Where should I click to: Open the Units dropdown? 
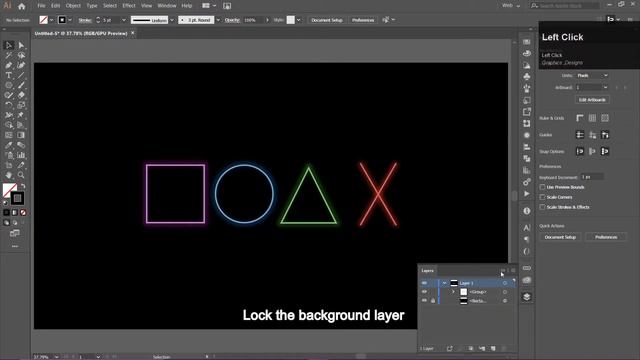(592, 76)
